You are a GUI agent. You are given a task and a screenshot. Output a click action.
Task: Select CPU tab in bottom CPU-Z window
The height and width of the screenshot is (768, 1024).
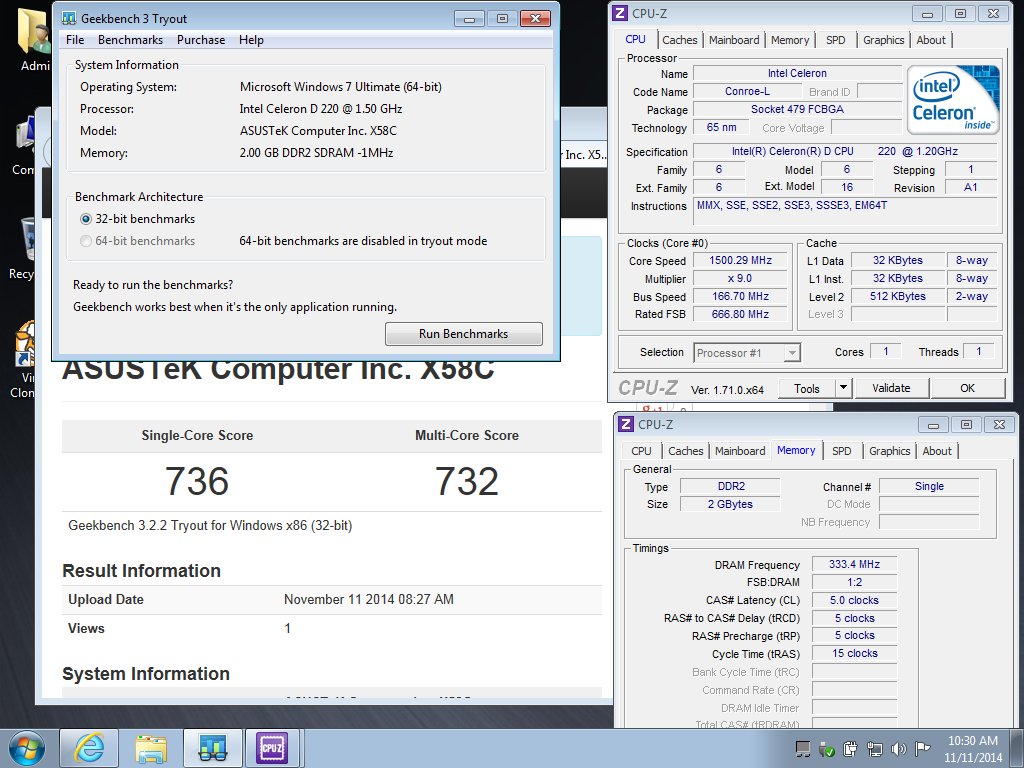(641, 451)
